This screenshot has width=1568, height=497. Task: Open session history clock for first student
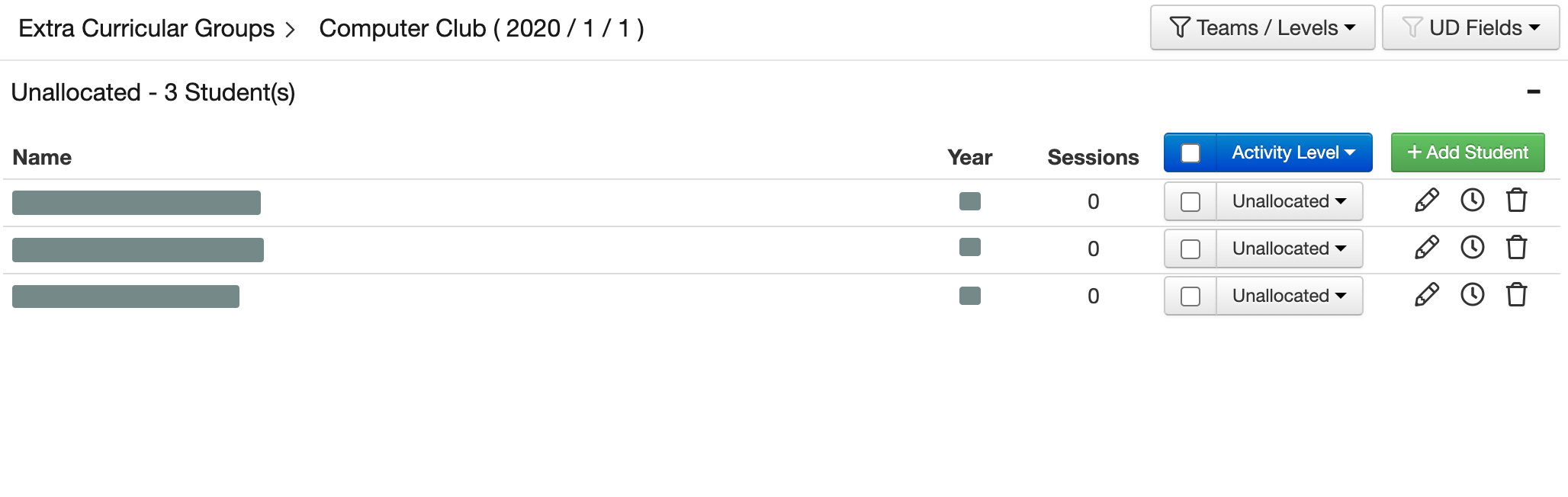point(1472,200)
